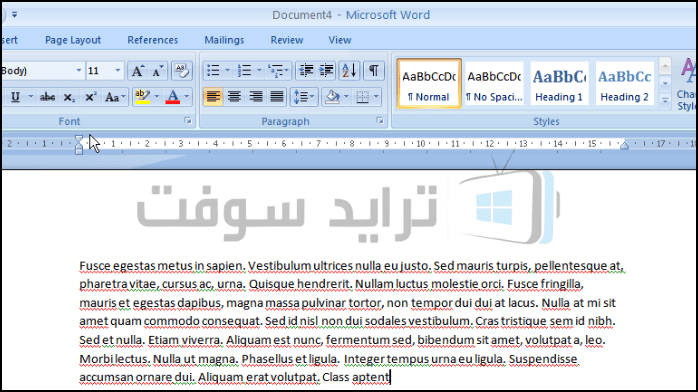
Task: Apply paragraph shading fill
Action: 333,97
